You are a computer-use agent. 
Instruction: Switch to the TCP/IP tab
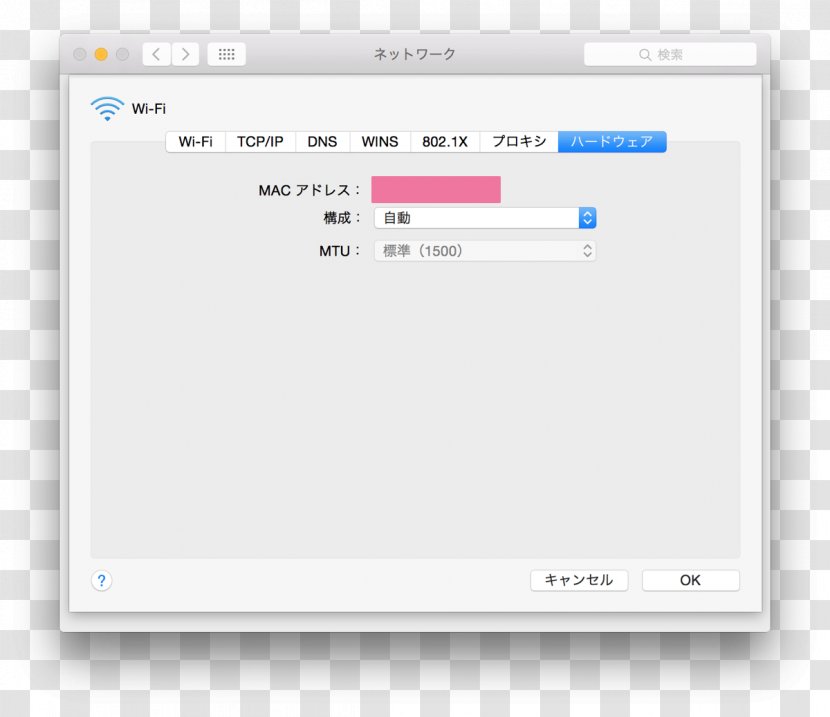tap(260, 142)
